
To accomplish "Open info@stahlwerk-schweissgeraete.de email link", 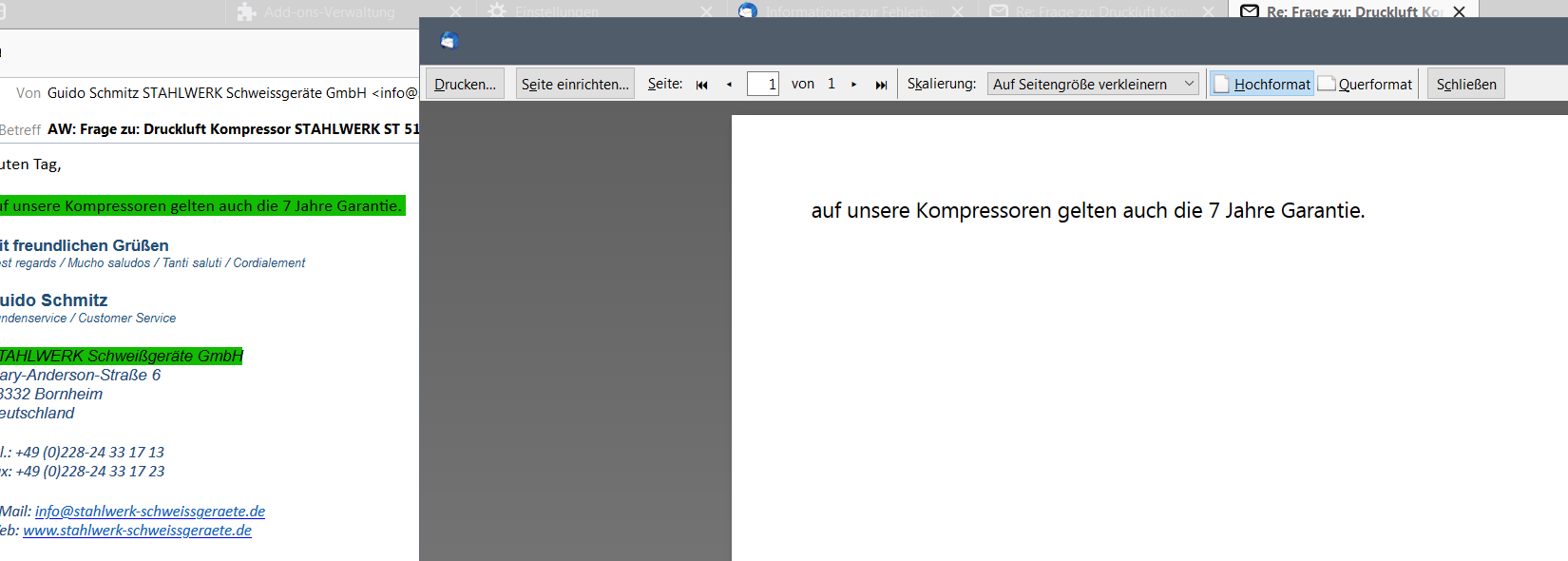I will (150, 512).
